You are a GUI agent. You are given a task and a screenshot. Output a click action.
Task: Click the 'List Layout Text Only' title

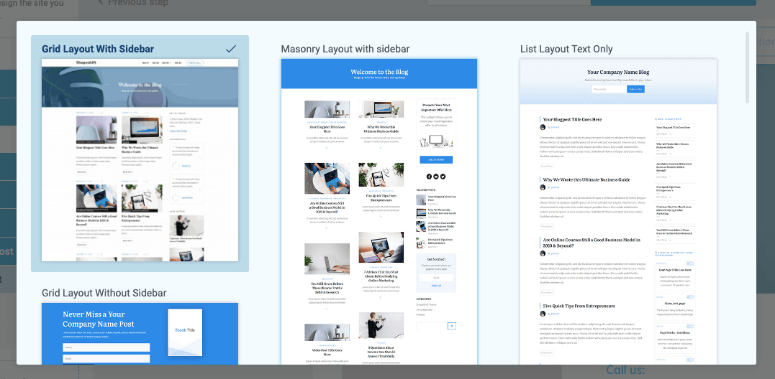[566, 49]
